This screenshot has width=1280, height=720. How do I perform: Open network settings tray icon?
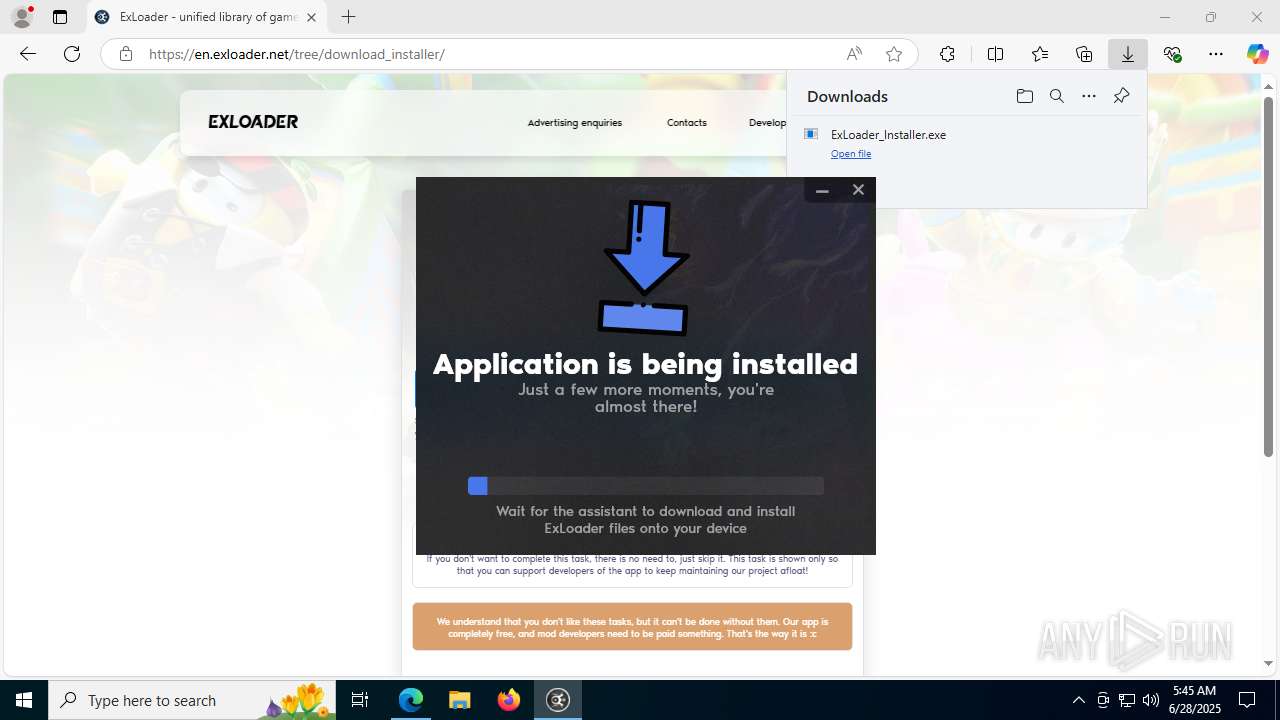[1127, 700]
